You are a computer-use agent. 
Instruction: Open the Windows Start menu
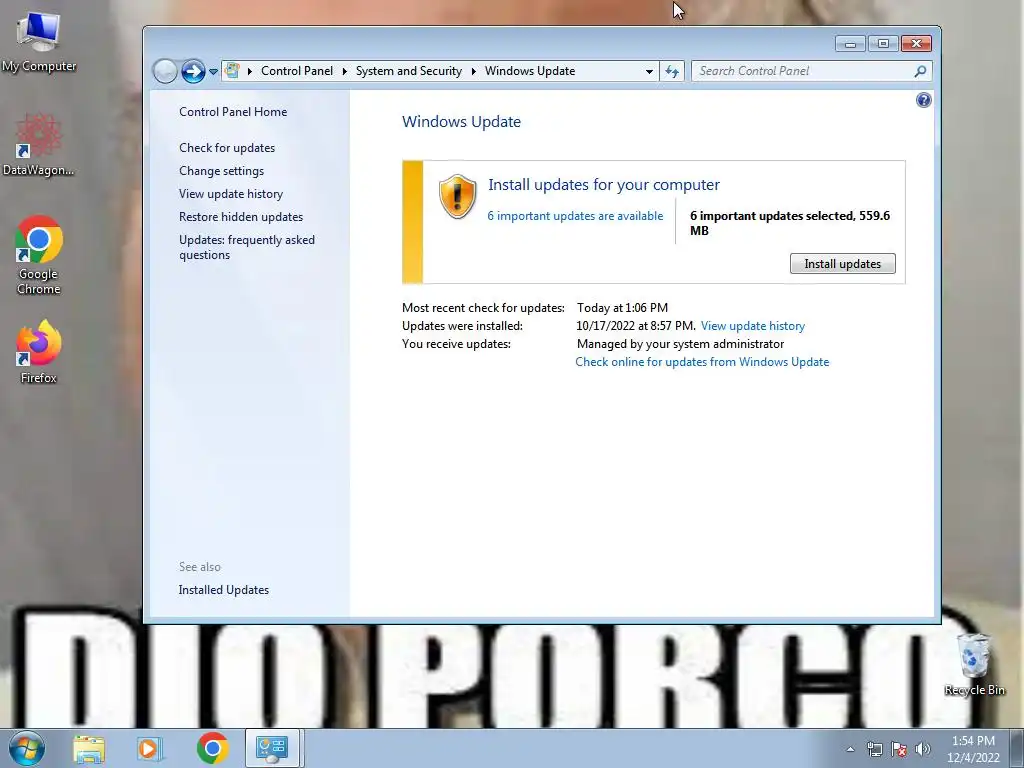click(27, 748)
